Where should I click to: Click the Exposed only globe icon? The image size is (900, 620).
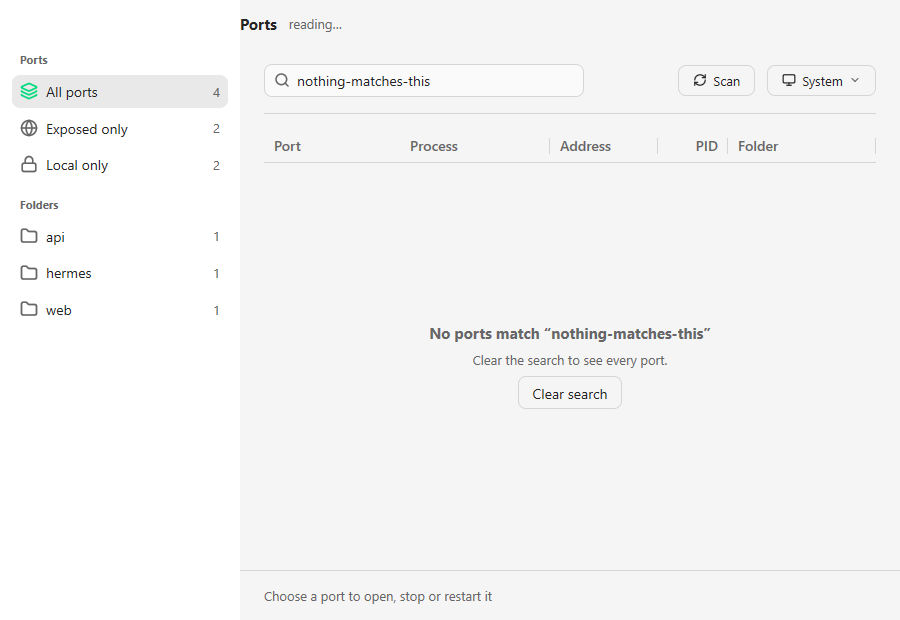click(x=29, y=128)
